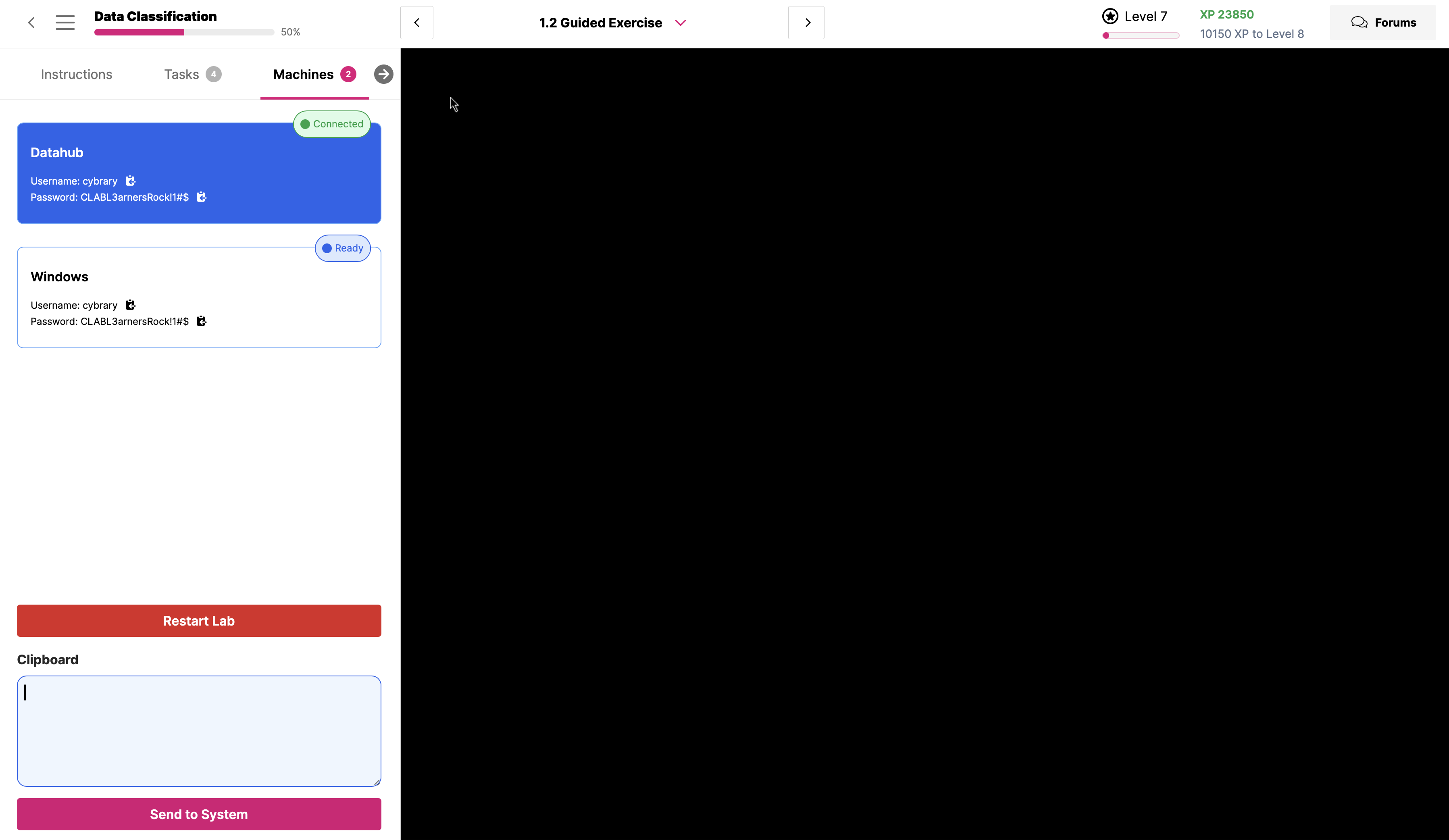Go to the previous exercise
The image size is (1449, 840).
tap(416, 23)
